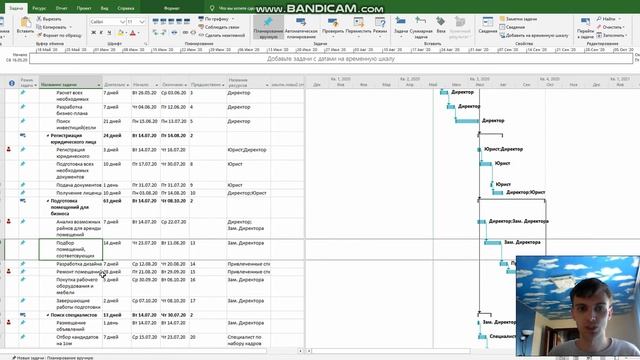The image size is (640, 360).
Task: Click the Копировать copy icon
Action: pos(39,27)
